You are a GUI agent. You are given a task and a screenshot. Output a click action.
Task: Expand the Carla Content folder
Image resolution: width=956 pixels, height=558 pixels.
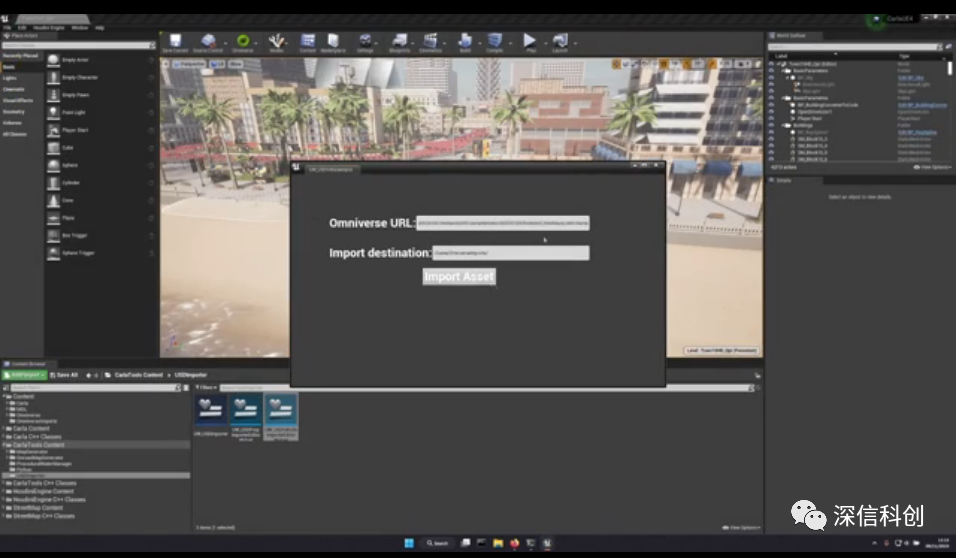(4, 429)
